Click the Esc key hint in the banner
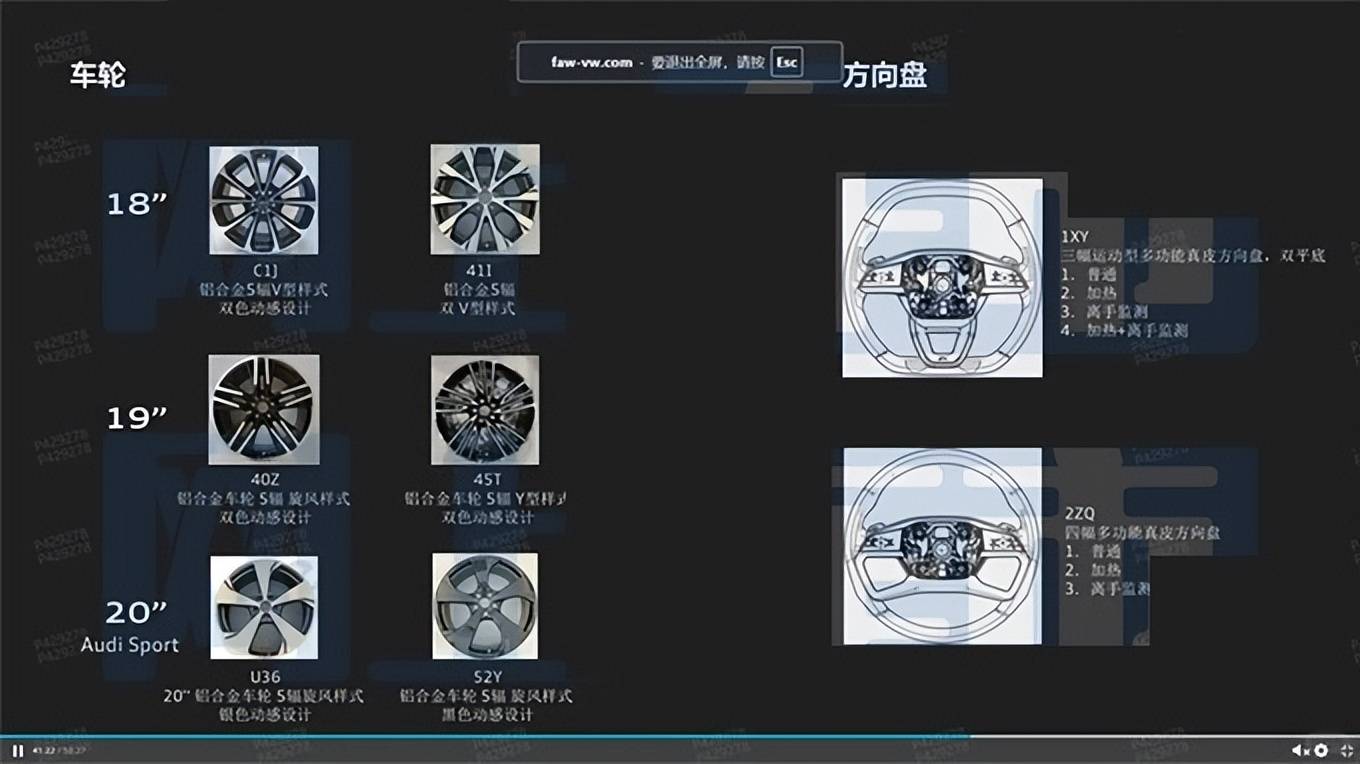The width and height of the screenshot is (1360, 764). 787,62
